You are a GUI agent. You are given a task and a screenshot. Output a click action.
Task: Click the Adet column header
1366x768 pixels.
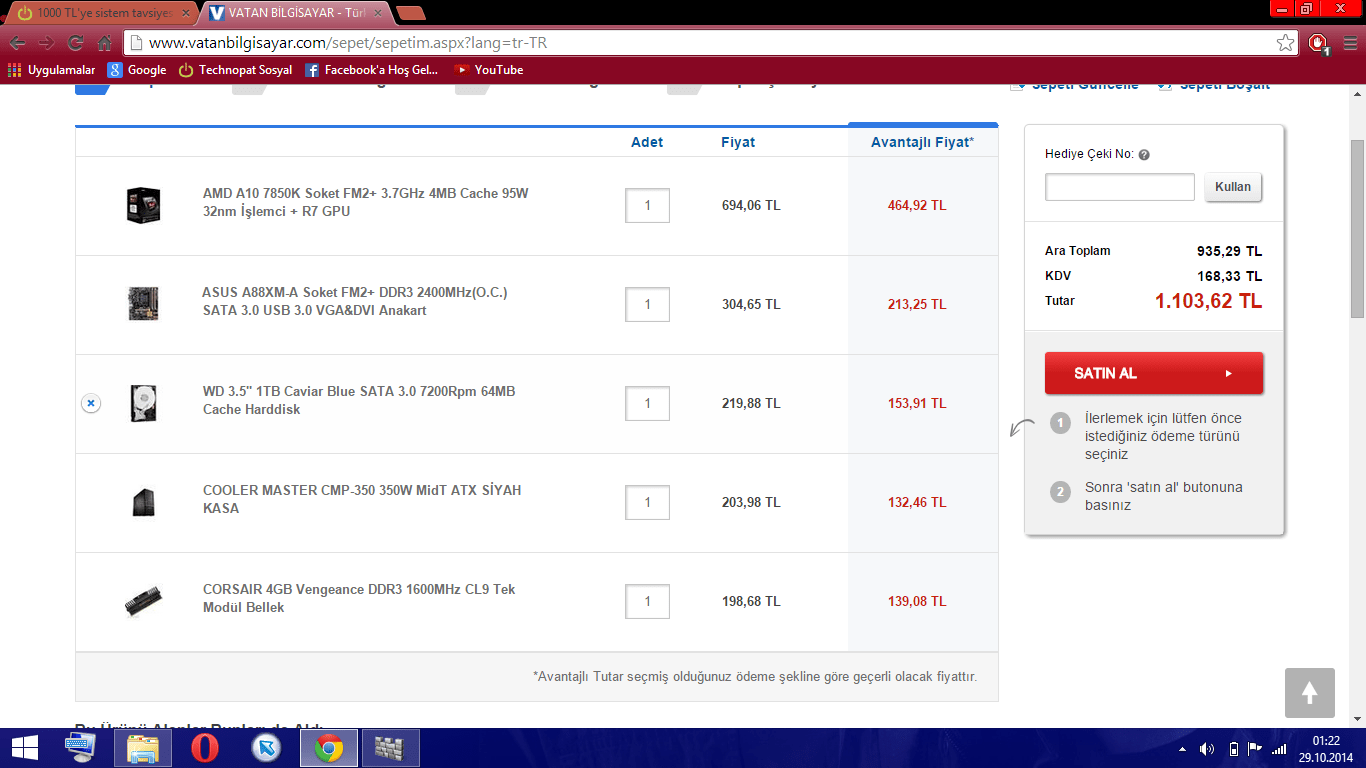[x=647, y=142]
